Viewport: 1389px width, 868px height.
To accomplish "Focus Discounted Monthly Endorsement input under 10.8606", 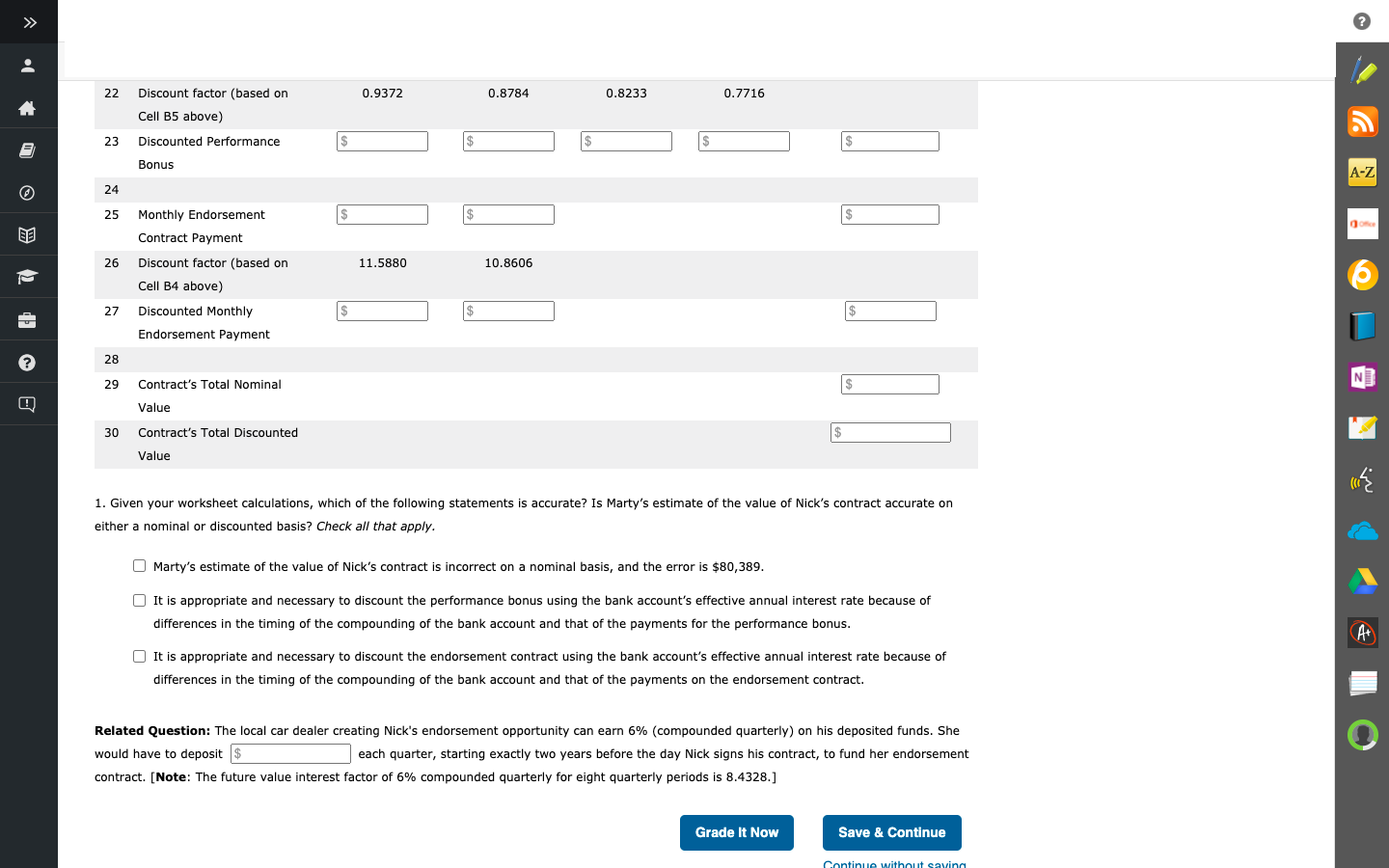I will (x=508, y=312).
